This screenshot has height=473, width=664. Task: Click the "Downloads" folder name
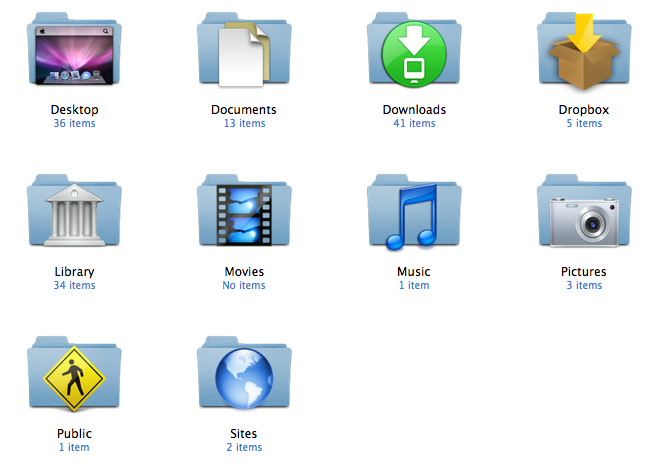click(x=414, y=110)
